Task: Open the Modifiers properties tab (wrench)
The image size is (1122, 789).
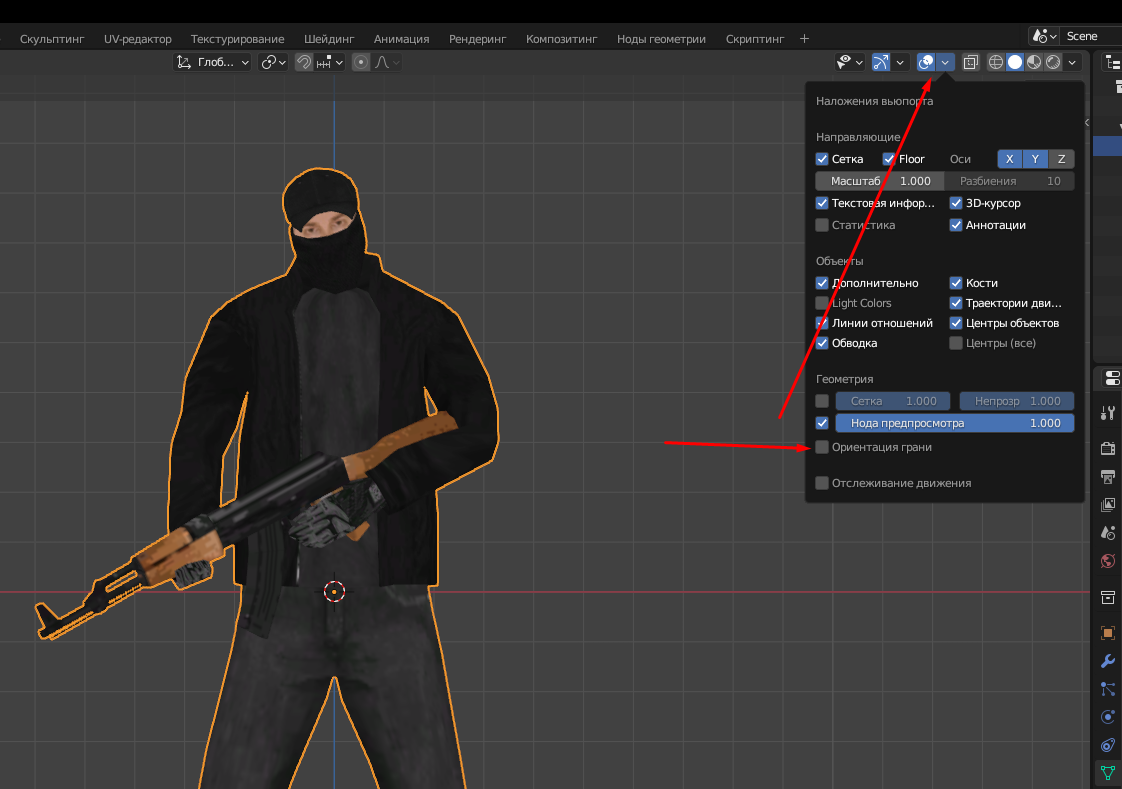Action: point(1107,661)
